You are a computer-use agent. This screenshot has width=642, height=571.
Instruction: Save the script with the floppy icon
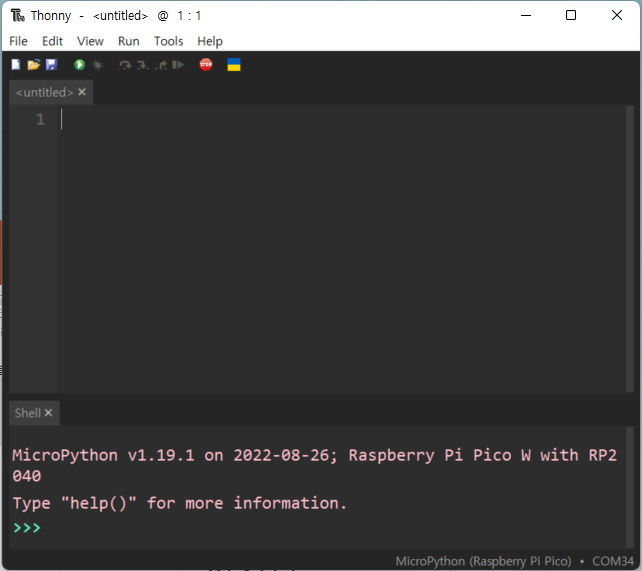[52, 65]
